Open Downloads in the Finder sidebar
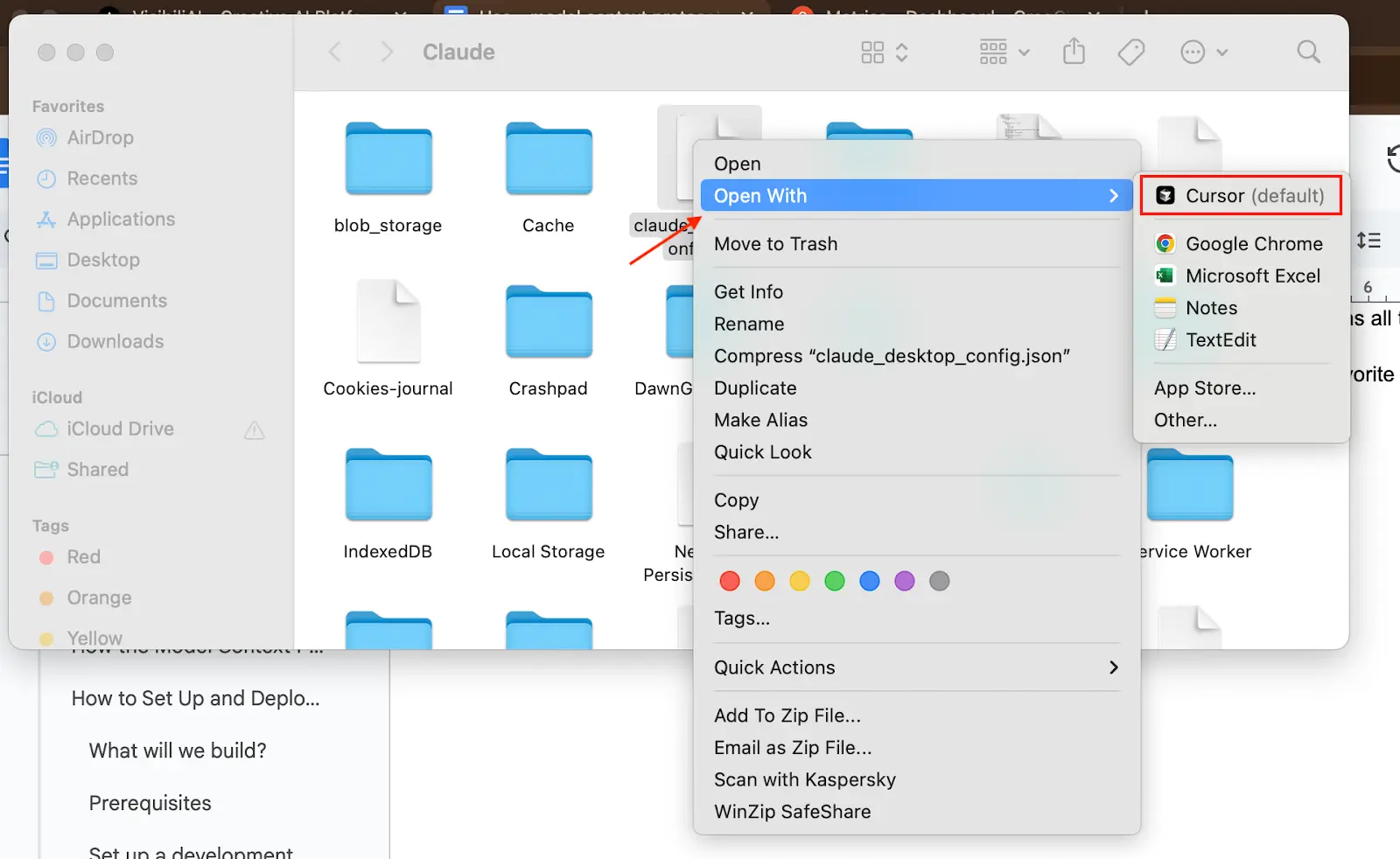This screenshot has height=859, width=1400. click(100, 341)
